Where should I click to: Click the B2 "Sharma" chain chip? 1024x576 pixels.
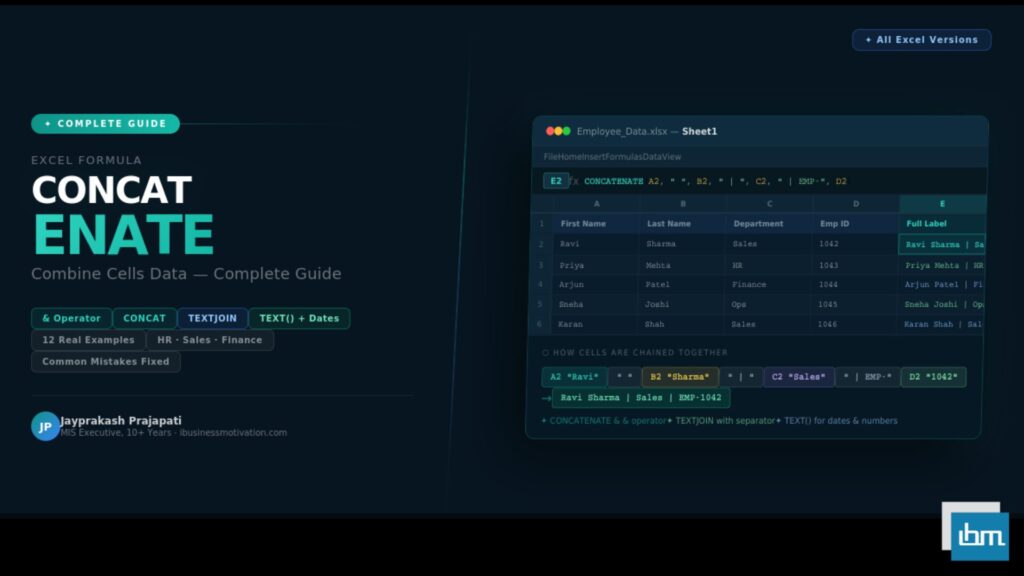(x=680, y=377)
